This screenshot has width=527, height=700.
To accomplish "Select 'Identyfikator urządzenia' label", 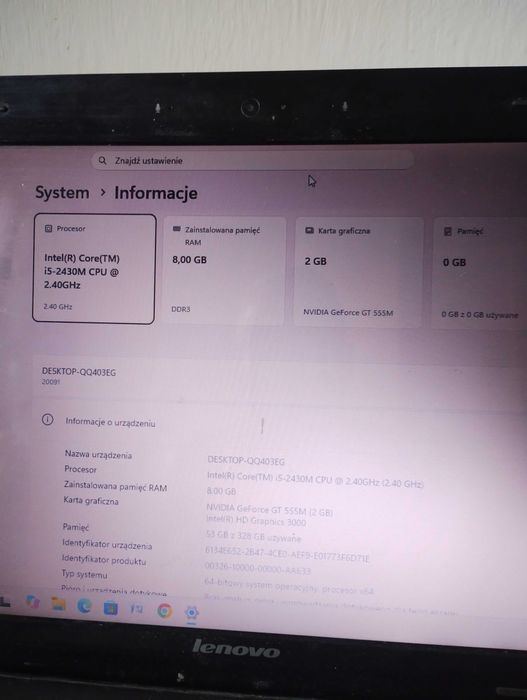I will coord(107,545).
